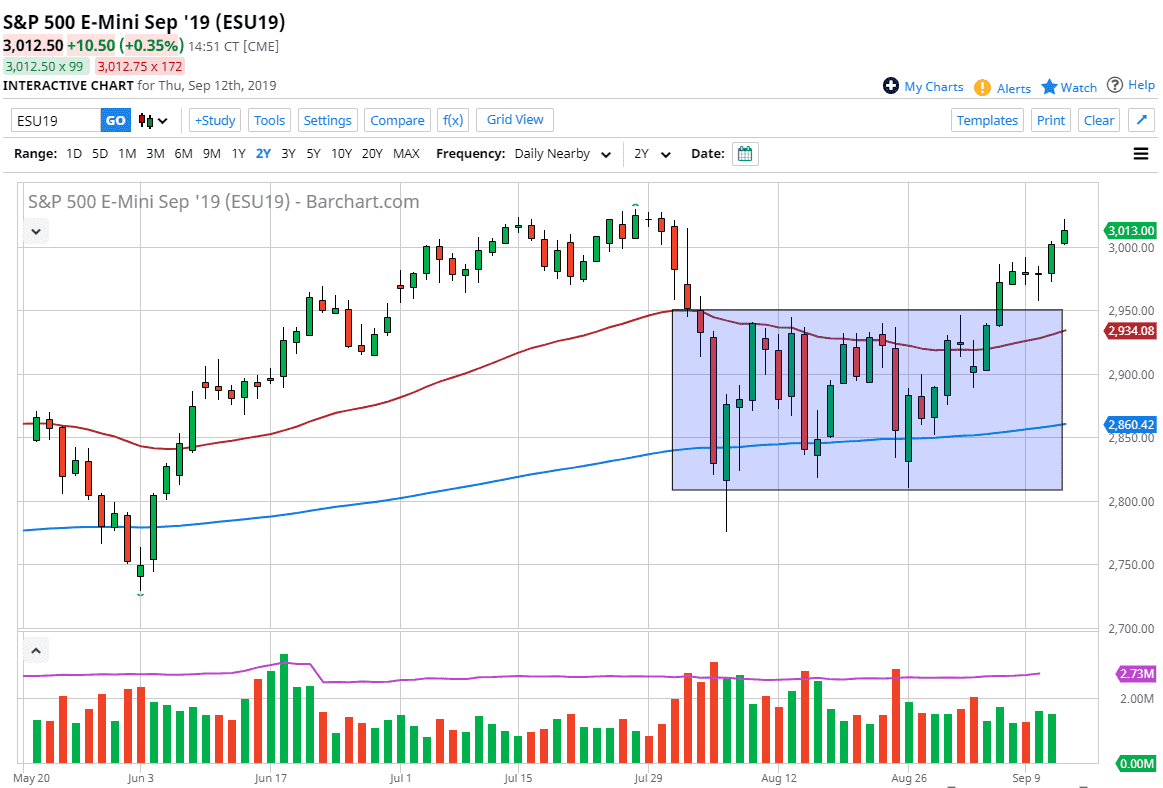Click the pop-out expand chart arrow
The width and height of the screenshot is (1163, 788).
[x=1141, y=120]
